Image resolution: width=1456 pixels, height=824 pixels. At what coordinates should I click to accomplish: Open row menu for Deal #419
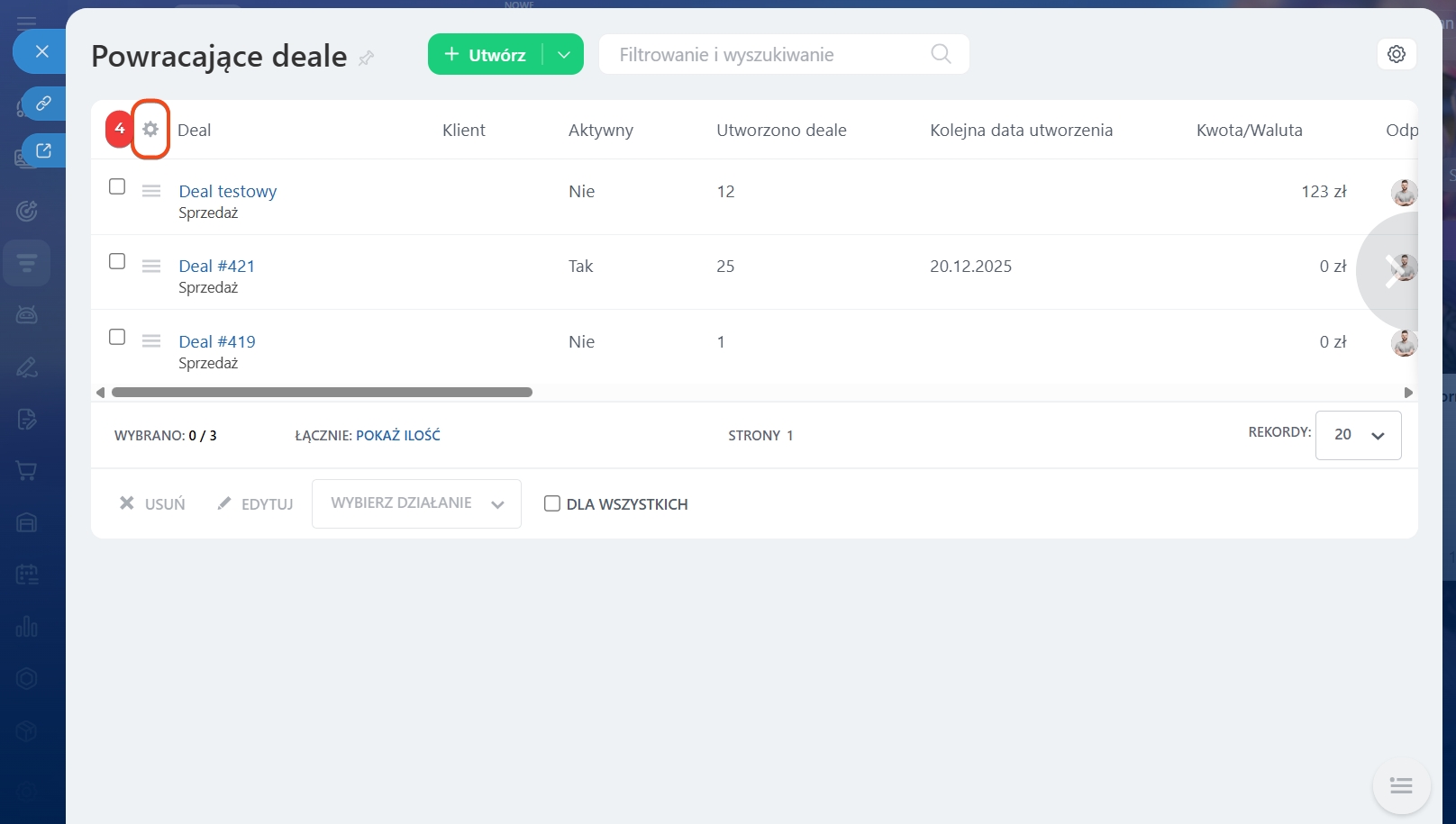[151, 341]
